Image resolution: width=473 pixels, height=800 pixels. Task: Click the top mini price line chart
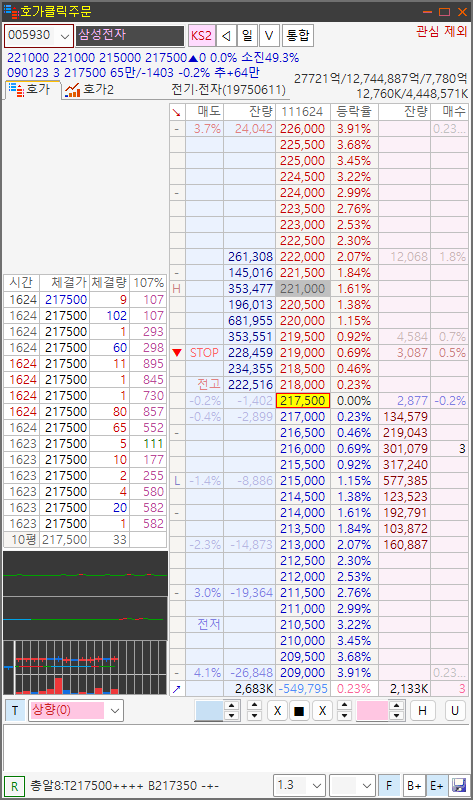click(x=85, y=573)
